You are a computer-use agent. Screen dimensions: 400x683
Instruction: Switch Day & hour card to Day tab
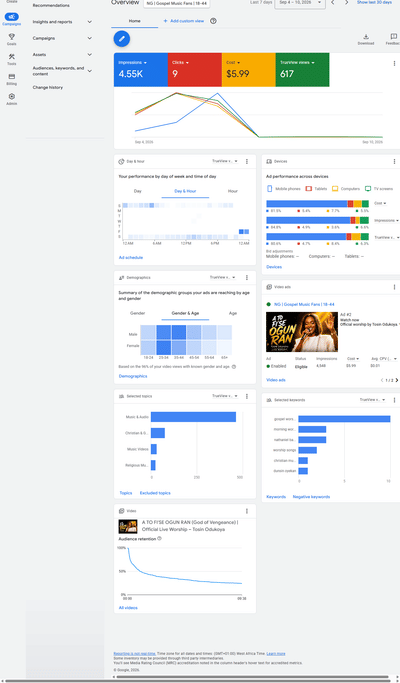[x=138, y=191]
